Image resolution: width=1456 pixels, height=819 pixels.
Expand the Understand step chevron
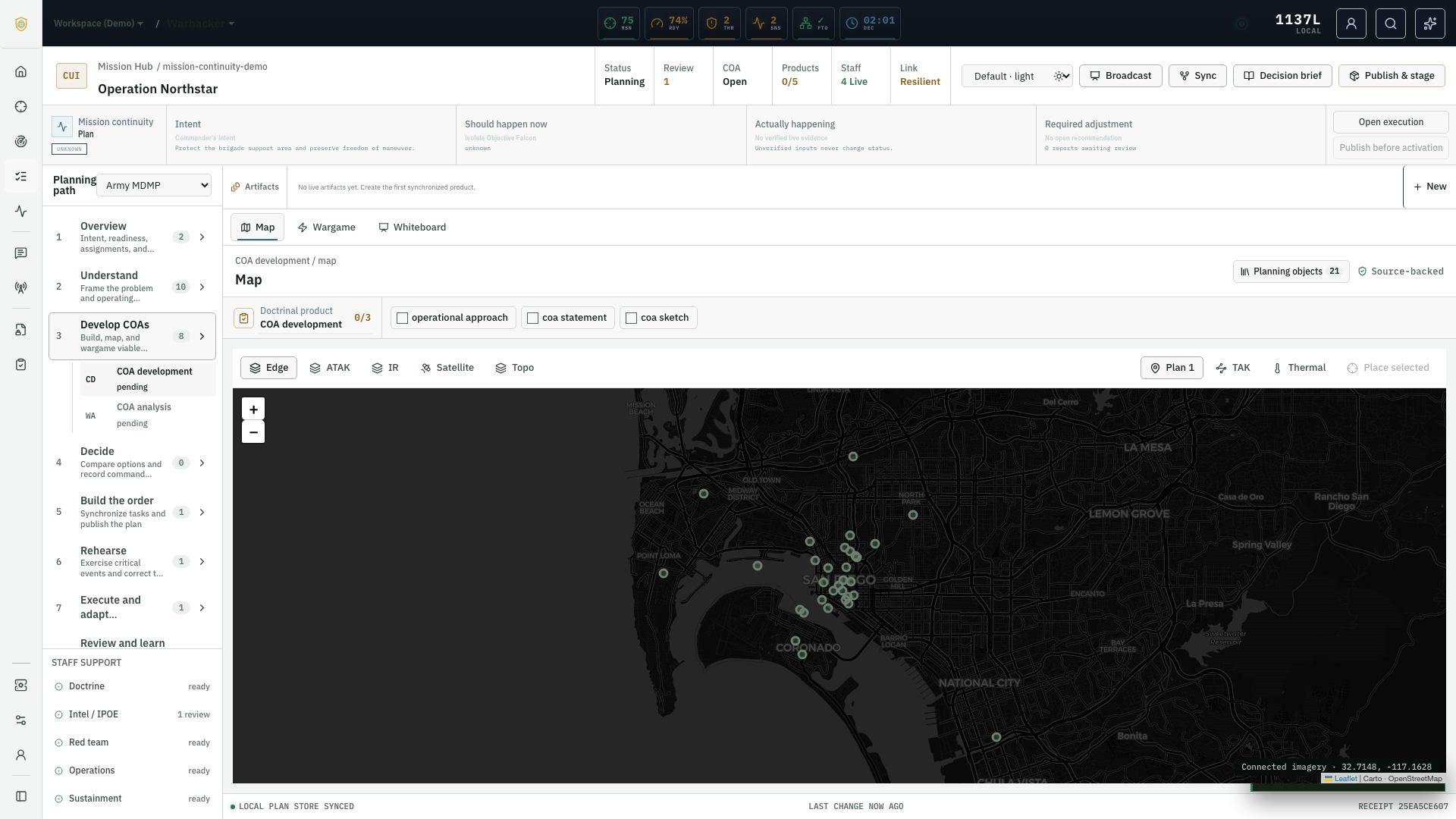pos(202,287)
